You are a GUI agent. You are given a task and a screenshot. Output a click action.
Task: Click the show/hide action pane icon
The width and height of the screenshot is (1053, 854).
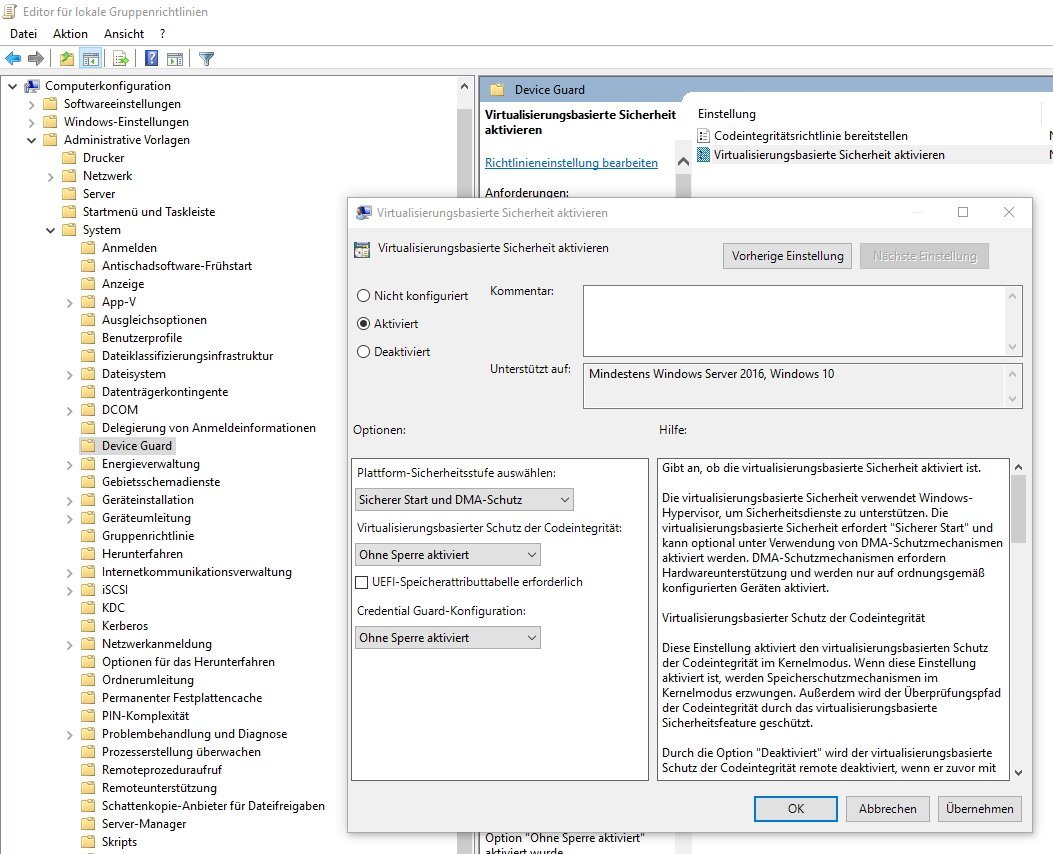coord(175,58)
